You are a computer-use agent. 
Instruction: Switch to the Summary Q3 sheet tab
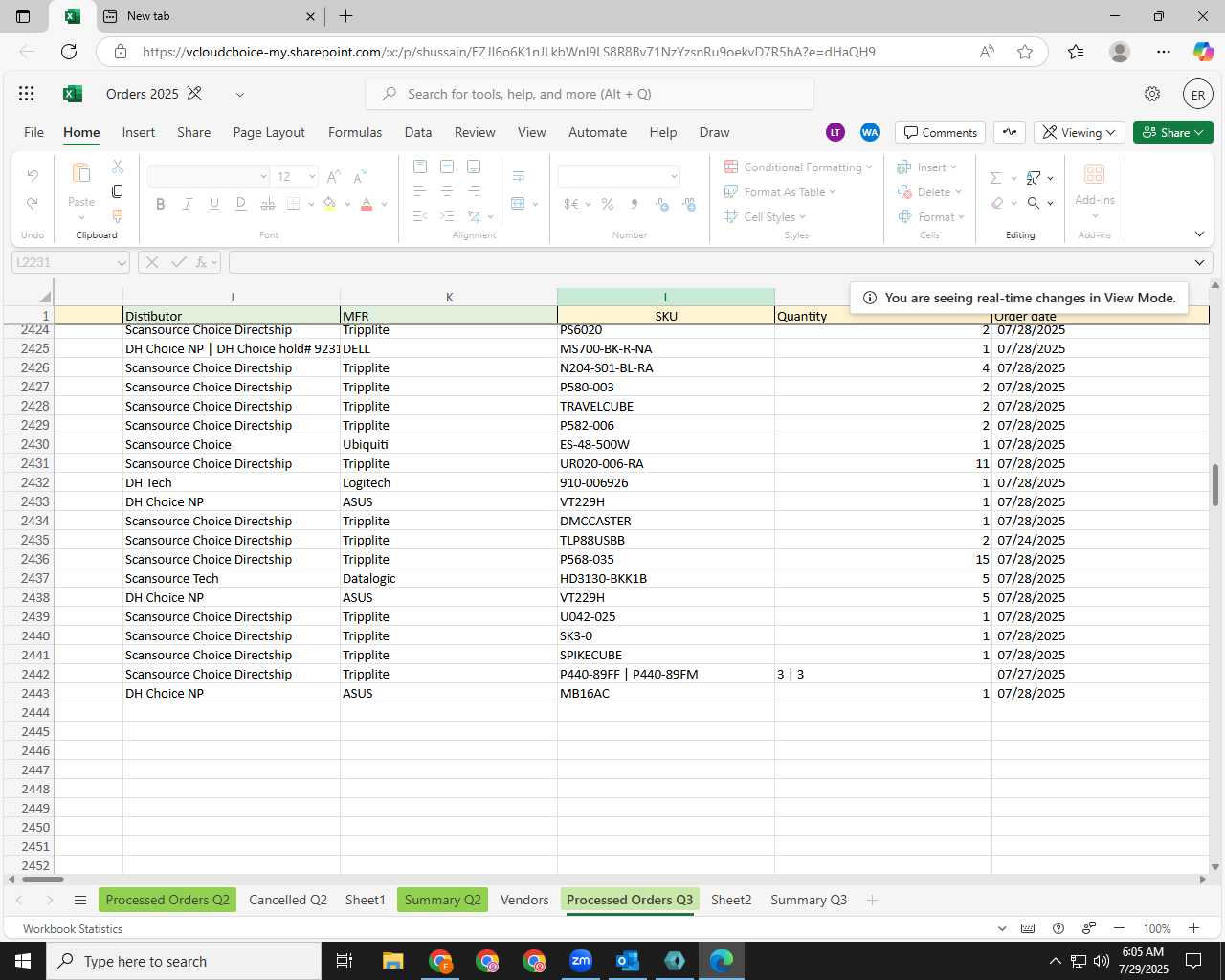point(809,900)
